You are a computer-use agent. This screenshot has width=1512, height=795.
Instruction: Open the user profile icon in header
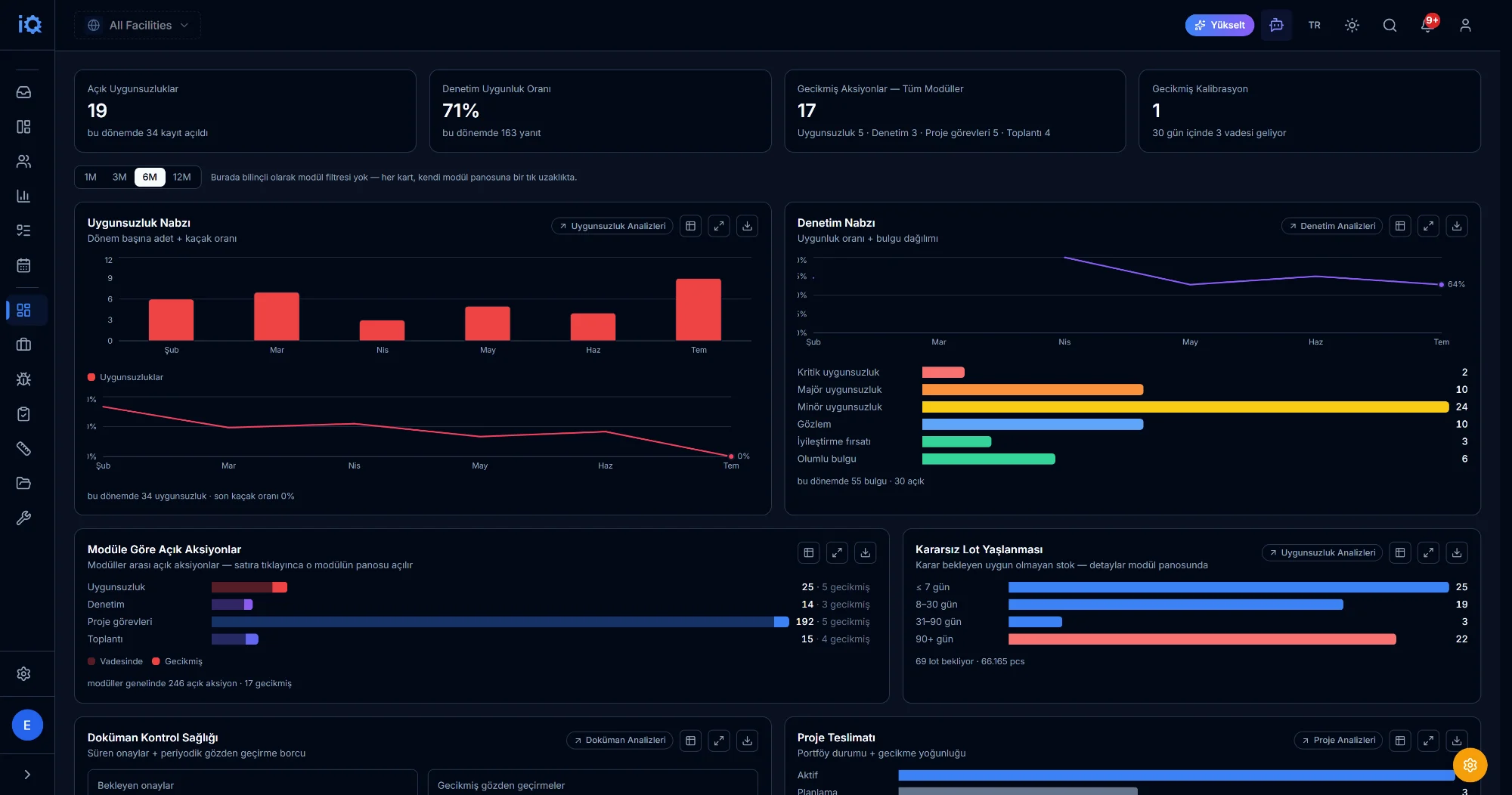click(x=1465, y=25)
